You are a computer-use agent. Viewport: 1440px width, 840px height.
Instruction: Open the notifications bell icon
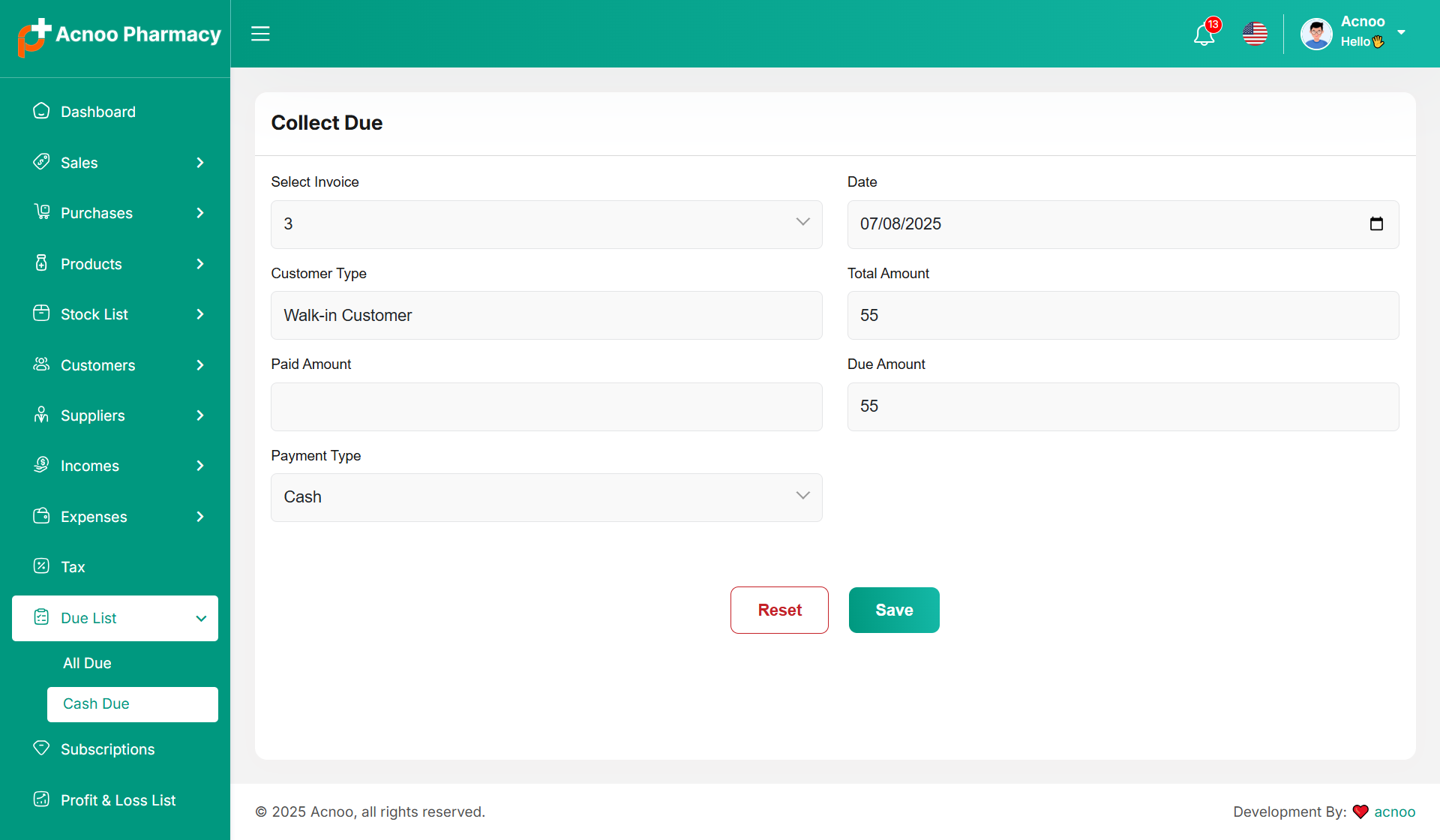(x=1204, y=34)
